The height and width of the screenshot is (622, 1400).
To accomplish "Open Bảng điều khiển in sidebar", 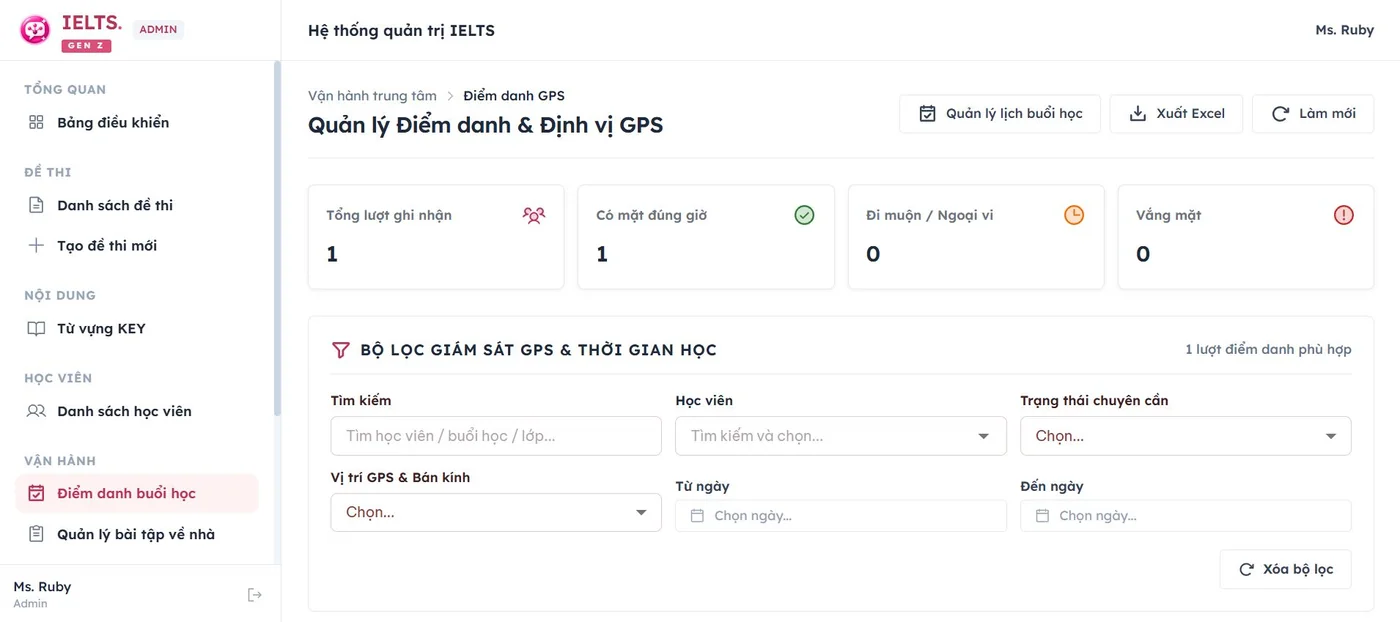I will 137,123.
